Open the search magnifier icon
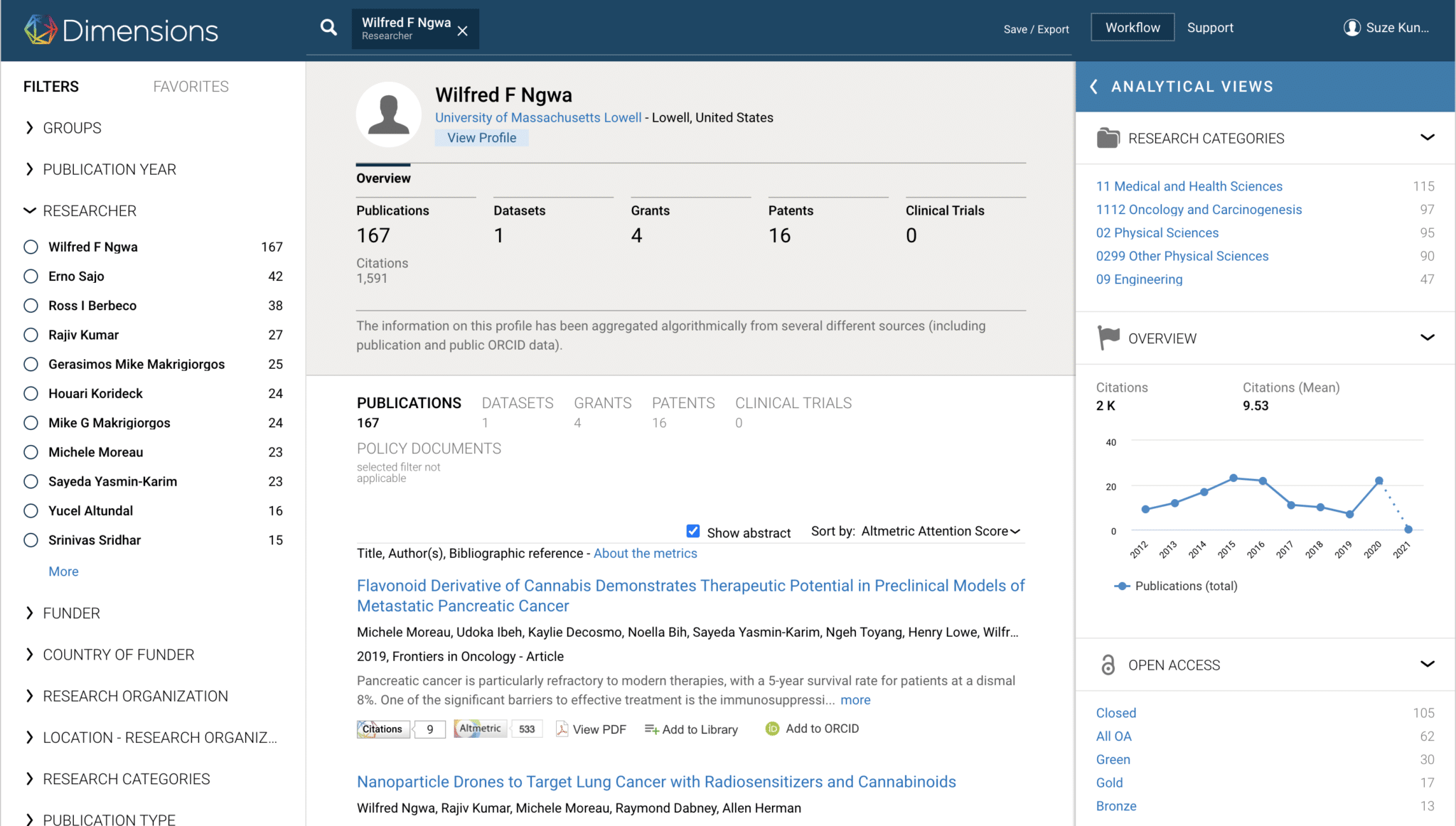Viewport: 1456px width, 826px height. coord(328,28)
